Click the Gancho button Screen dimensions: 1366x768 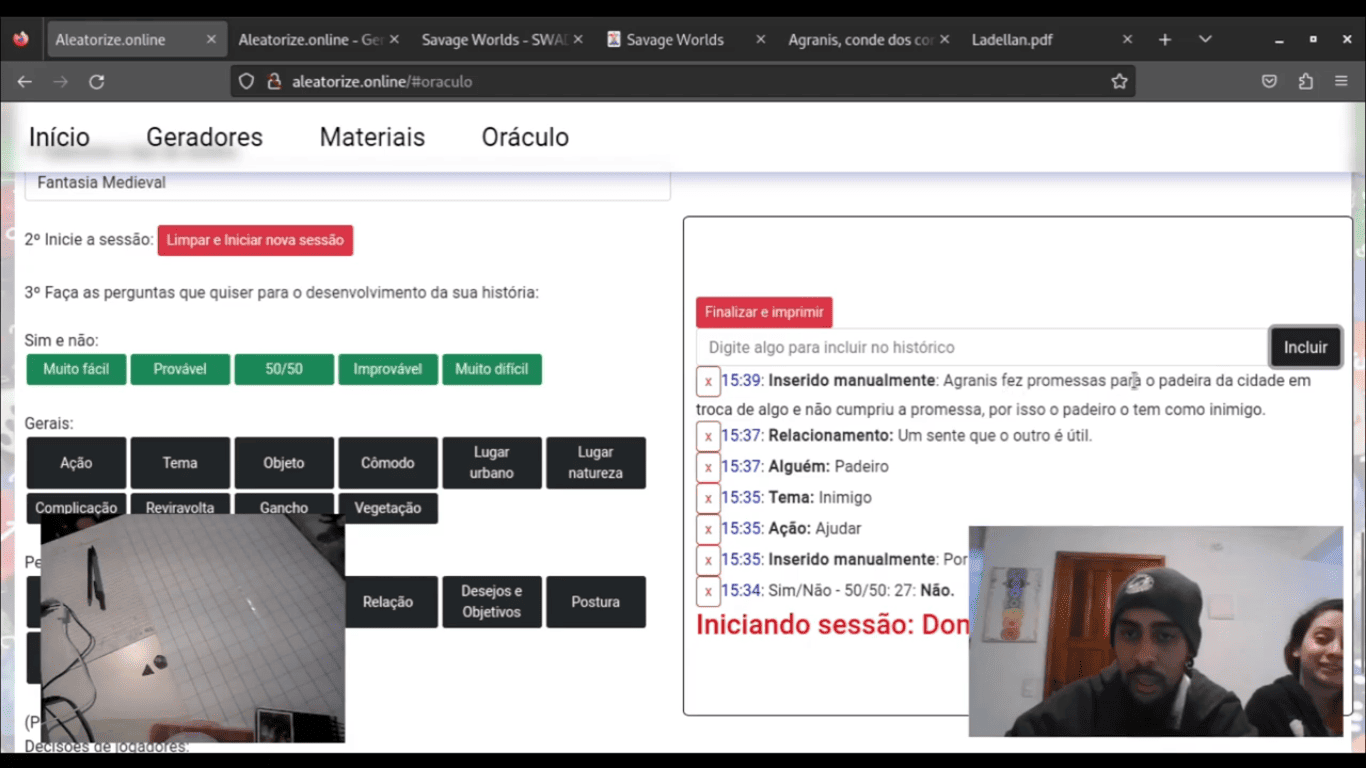284,508
